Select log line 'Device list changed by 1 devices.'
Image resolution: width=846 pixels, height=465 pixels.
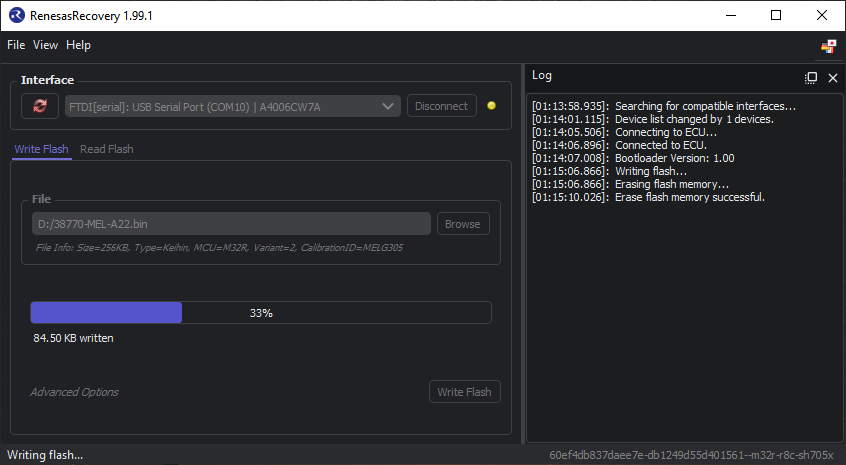(x=653, y=119)
